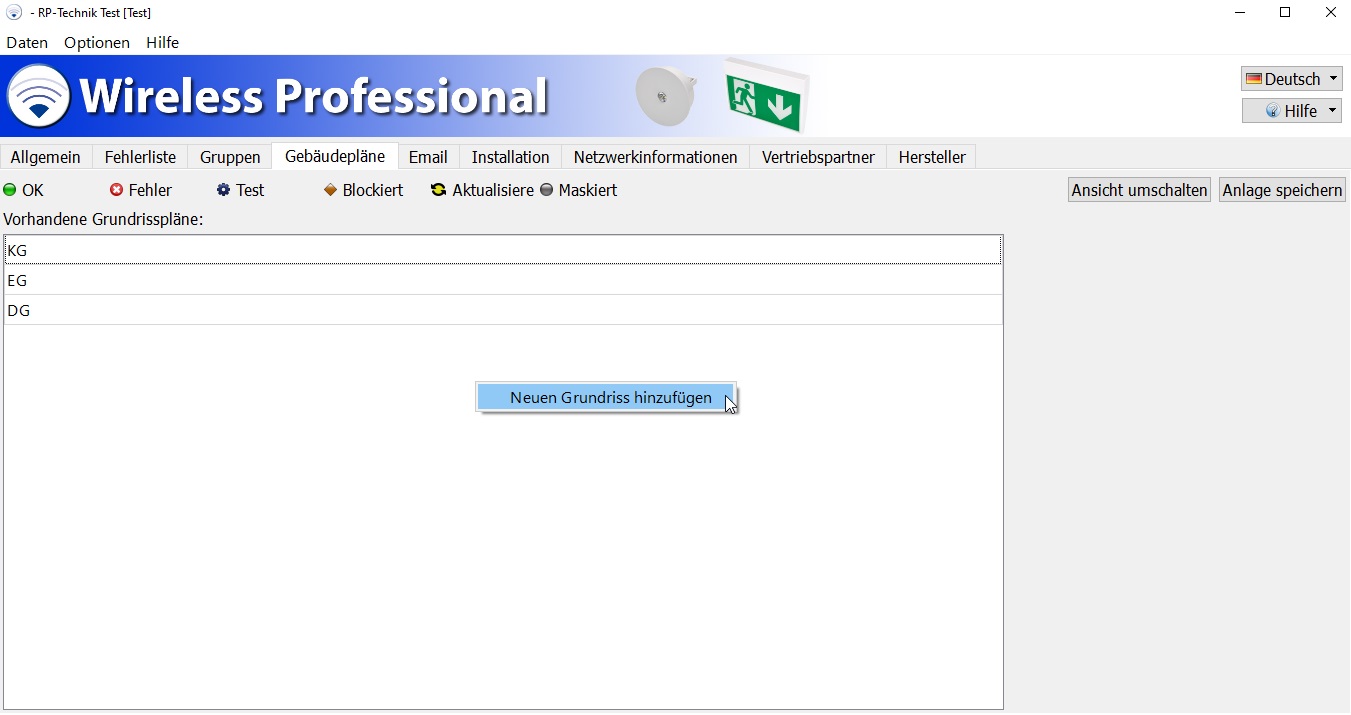Close the RP-Technik Test window
This screenshot has width=1351, height=715.
point(1330,13)
